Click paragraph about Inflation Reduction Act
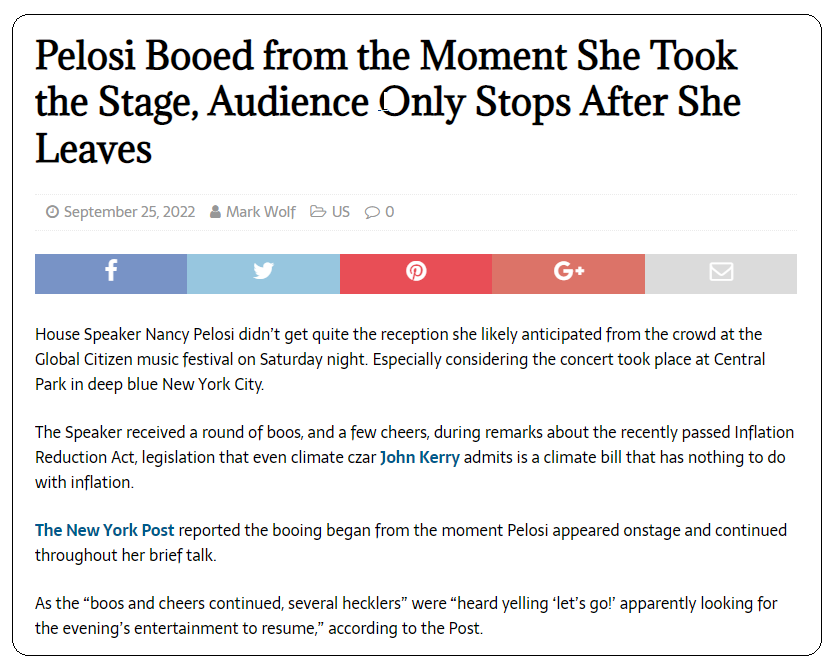 (415, 457)
